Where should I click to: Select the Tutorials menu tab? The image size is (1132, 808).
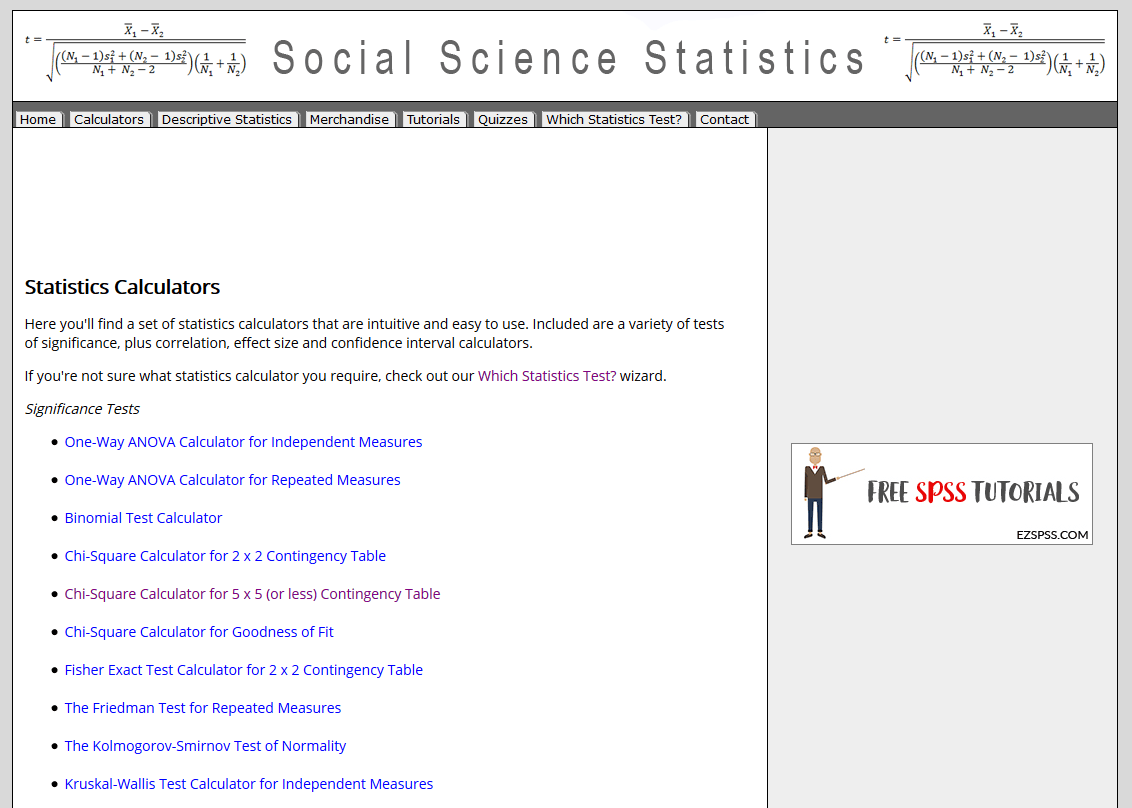pyautogui.click(x=433, y=120)
